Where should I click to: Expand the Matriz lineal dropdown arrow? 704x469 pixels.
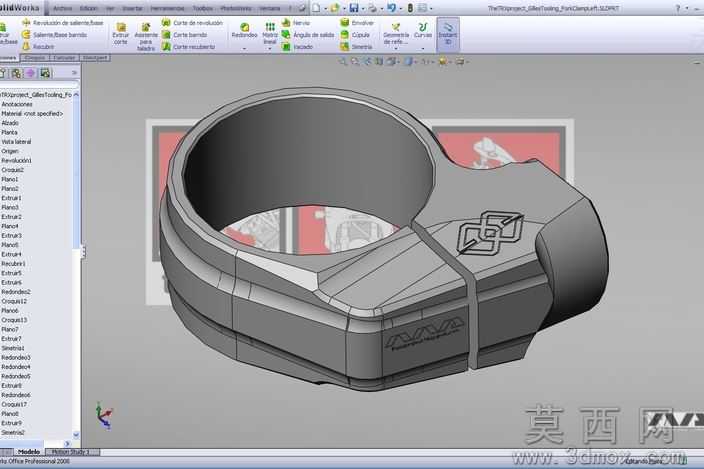coord(270,48)
